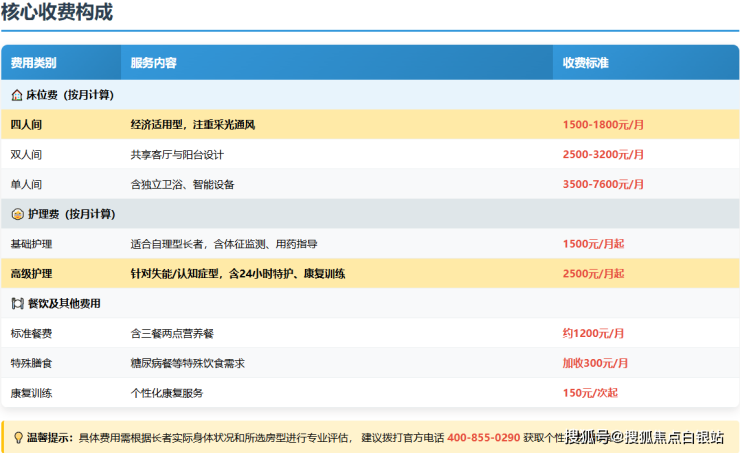The height and width of the screenshot is (453, 740).
Task: Click the phone number 400-855-0290
Action: 483,438
